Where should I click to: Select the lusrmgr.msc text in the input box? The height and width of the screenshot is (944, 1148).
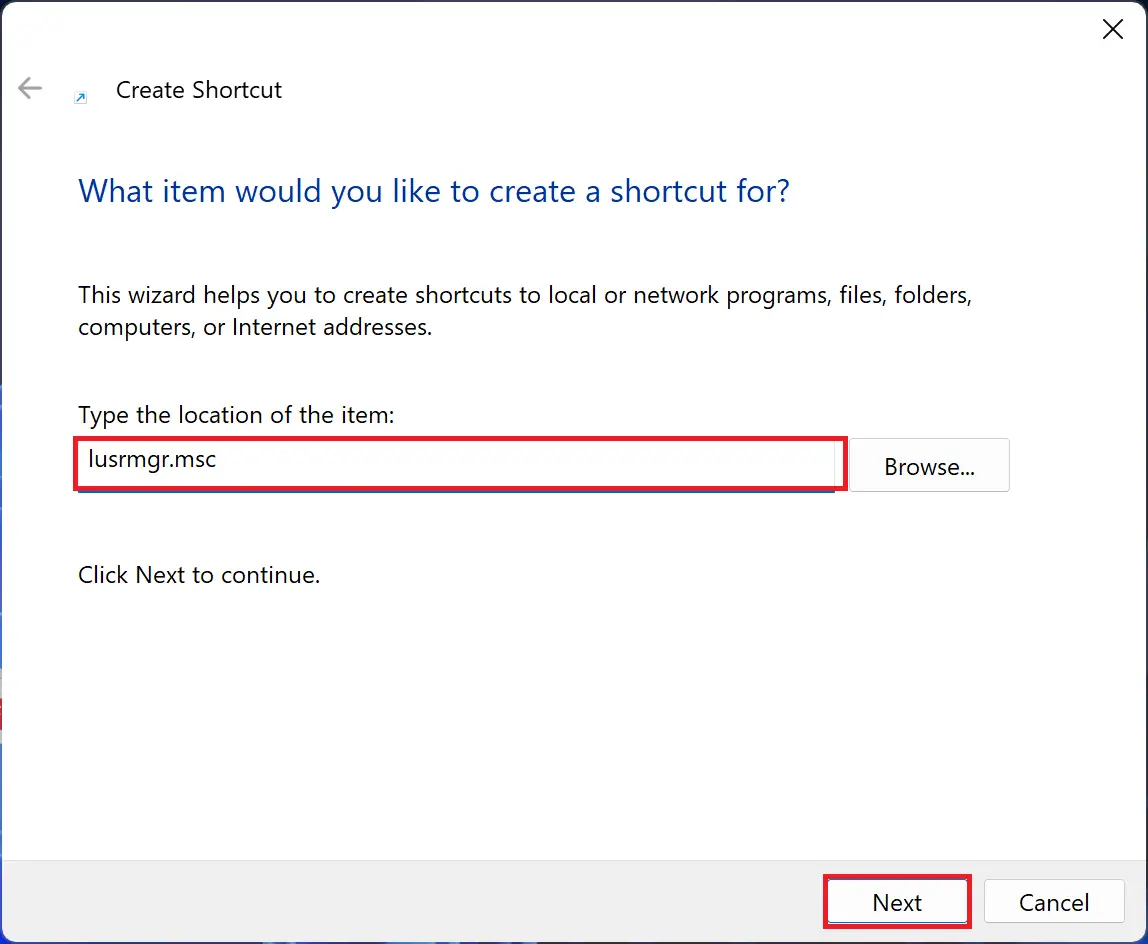(x=153, y=462)
